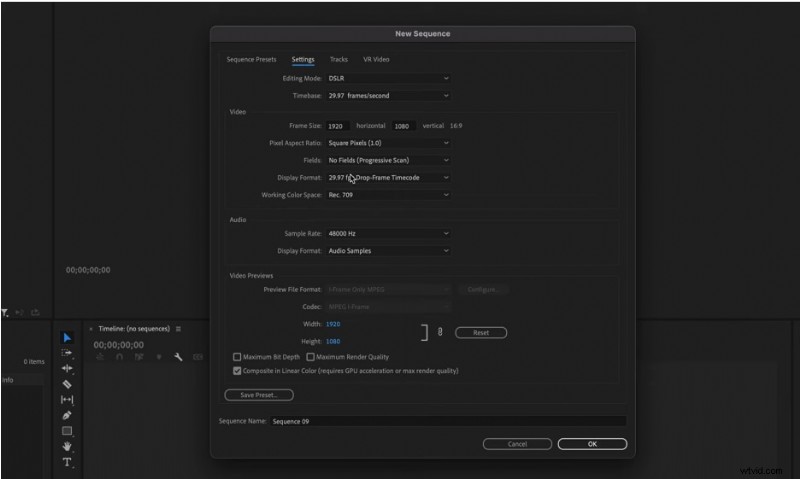Open the Editing Mode dropdown
This screenshot has height=479, width=800.
pyautogui.click(x=388, y=78)
